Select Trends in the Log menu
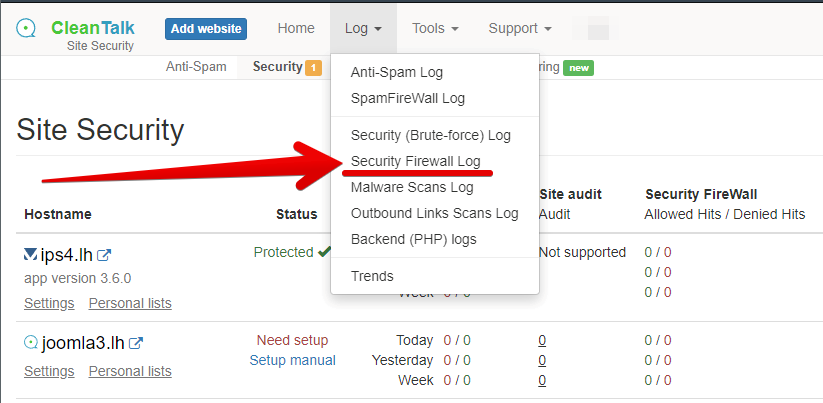This screenshot has height=403, width=823. tap(372, 276)
